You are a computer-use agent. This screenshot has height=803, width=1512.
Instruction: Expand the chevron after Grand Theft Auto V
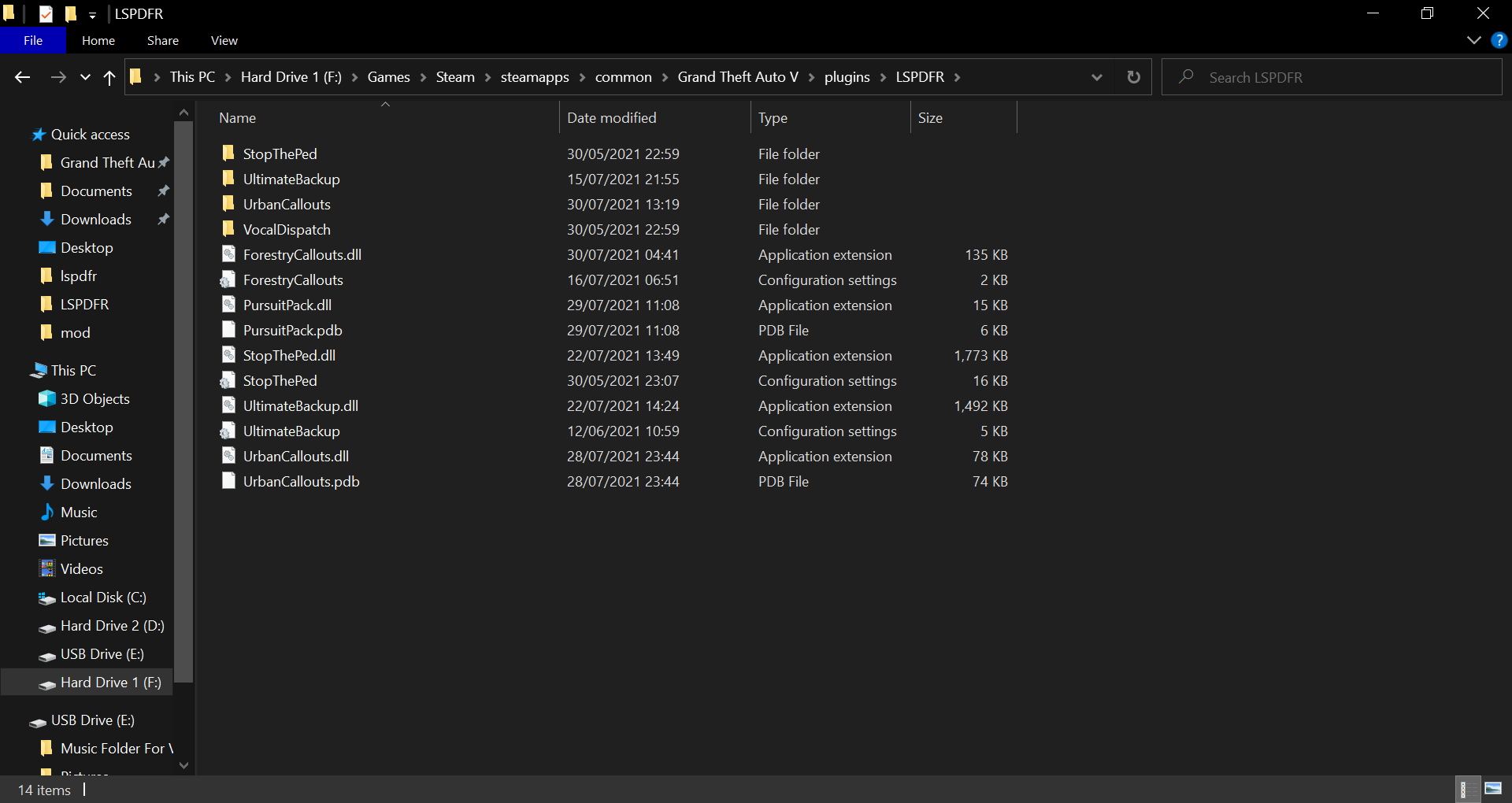(x=811, y=77)
